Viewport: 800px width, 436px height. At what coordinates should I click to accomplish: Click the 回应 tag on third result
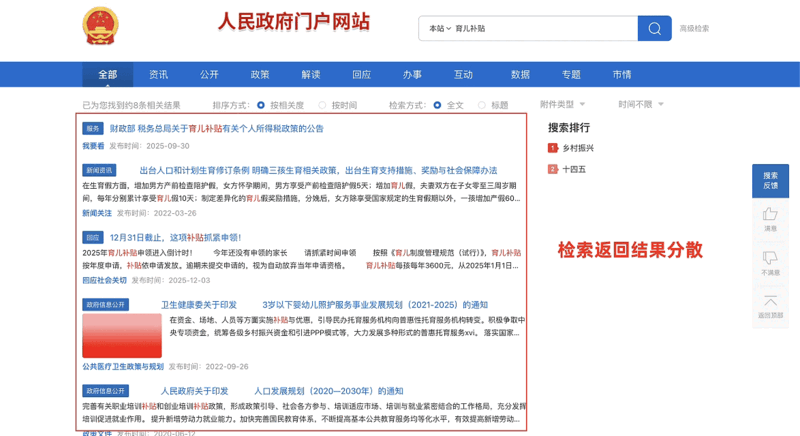click(93, 238)
